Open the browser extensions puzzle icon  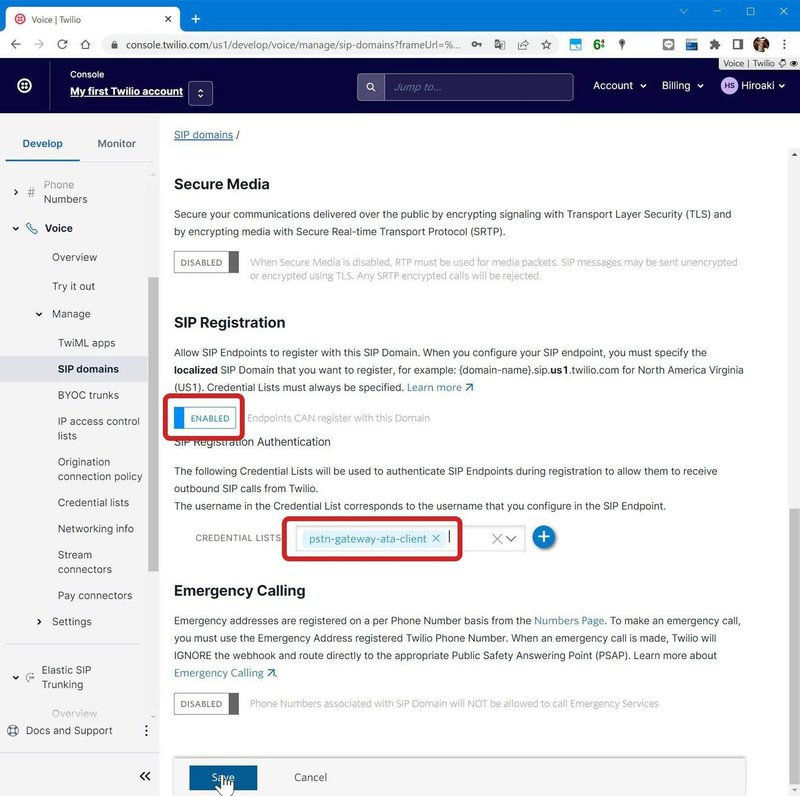coord(715,45)
